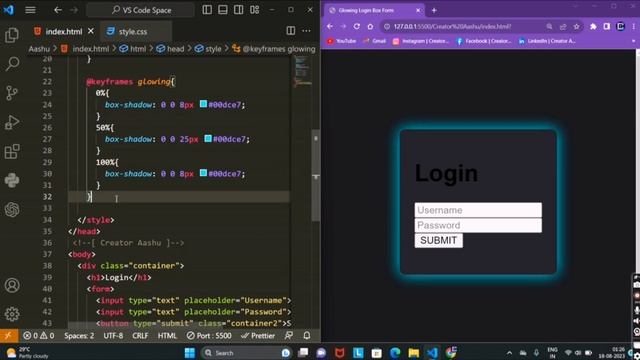
Task: Open the feedback icon in status bar
Action: click(289, 336)
